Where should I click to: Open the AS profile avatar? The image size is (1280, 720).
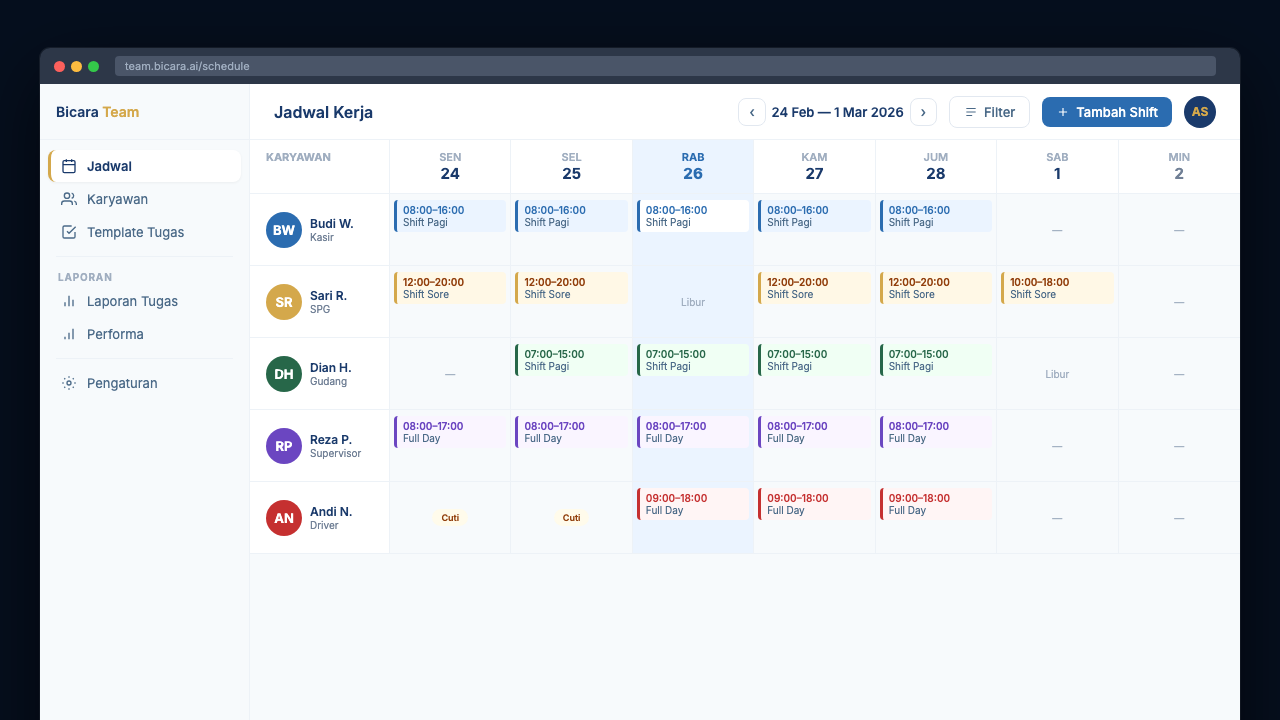1199,112
